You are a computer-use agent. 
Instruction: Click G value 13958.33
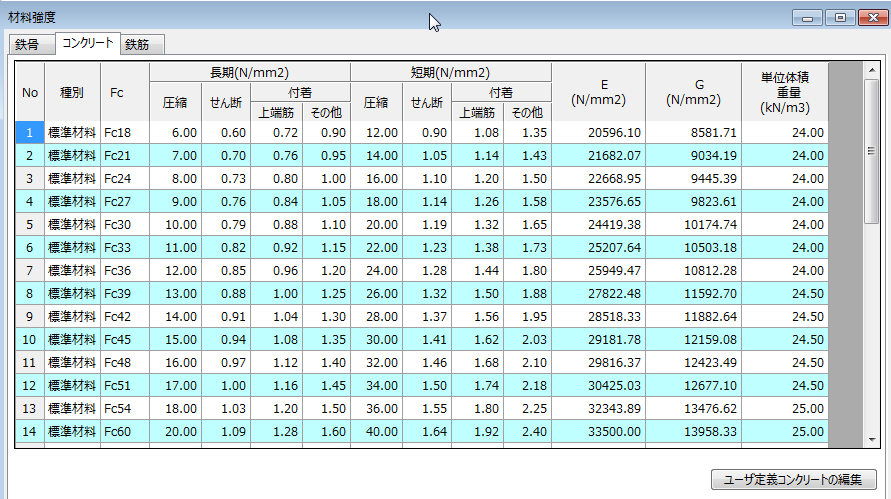coord(693,431)
